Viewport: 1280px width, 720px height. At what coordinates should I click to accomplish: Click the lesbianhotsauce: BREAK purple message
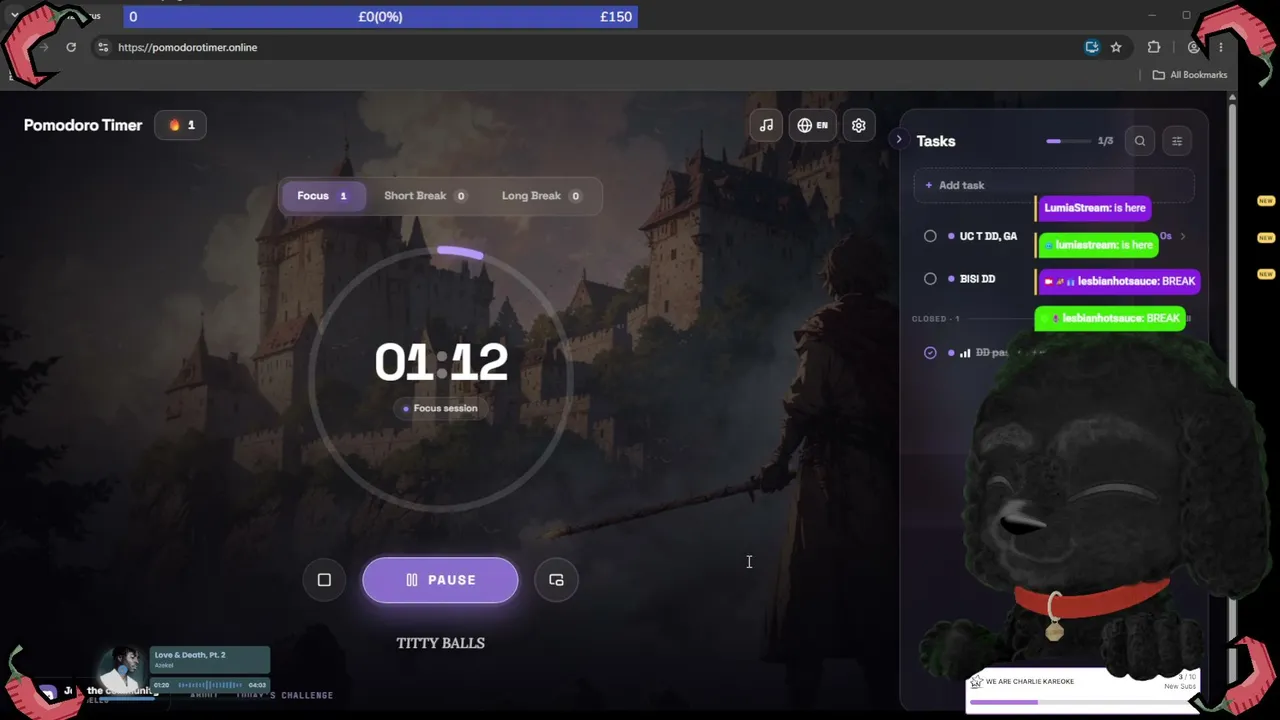tap(1119, 281)
